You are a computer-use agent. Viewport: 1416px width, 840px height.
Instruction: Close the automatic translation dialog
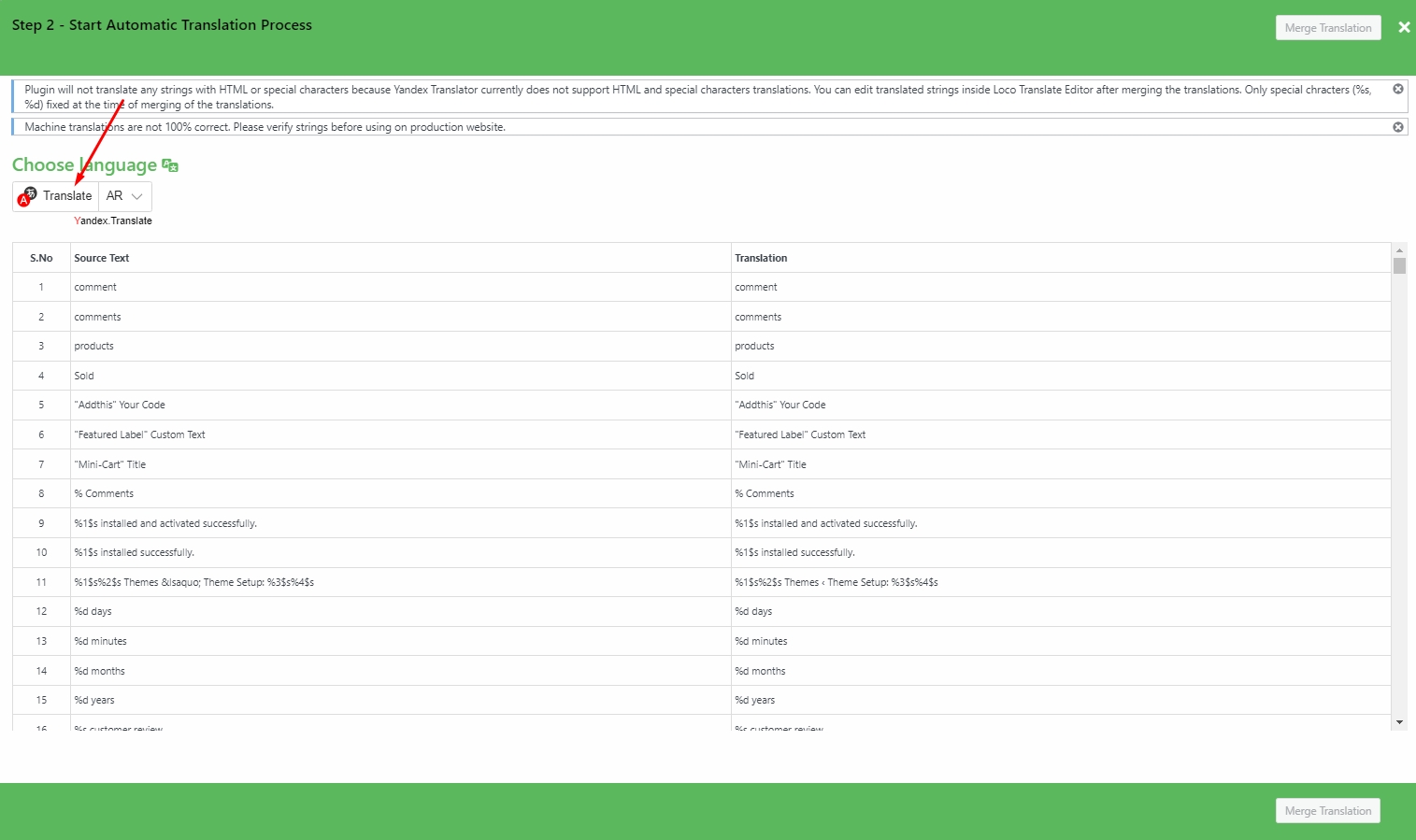[x=1404, y=28]
